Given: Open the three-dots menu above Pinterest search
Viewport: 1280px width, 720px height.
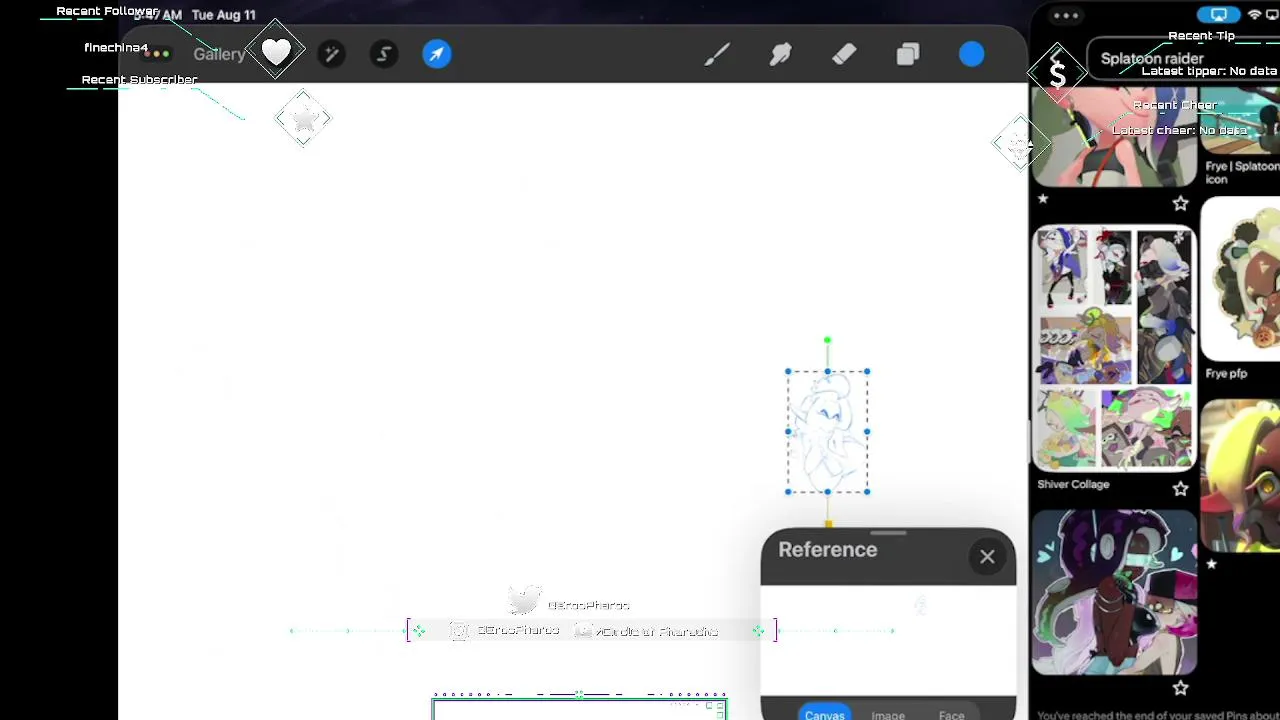Looking at the screenshot, I should [1066, 15].
